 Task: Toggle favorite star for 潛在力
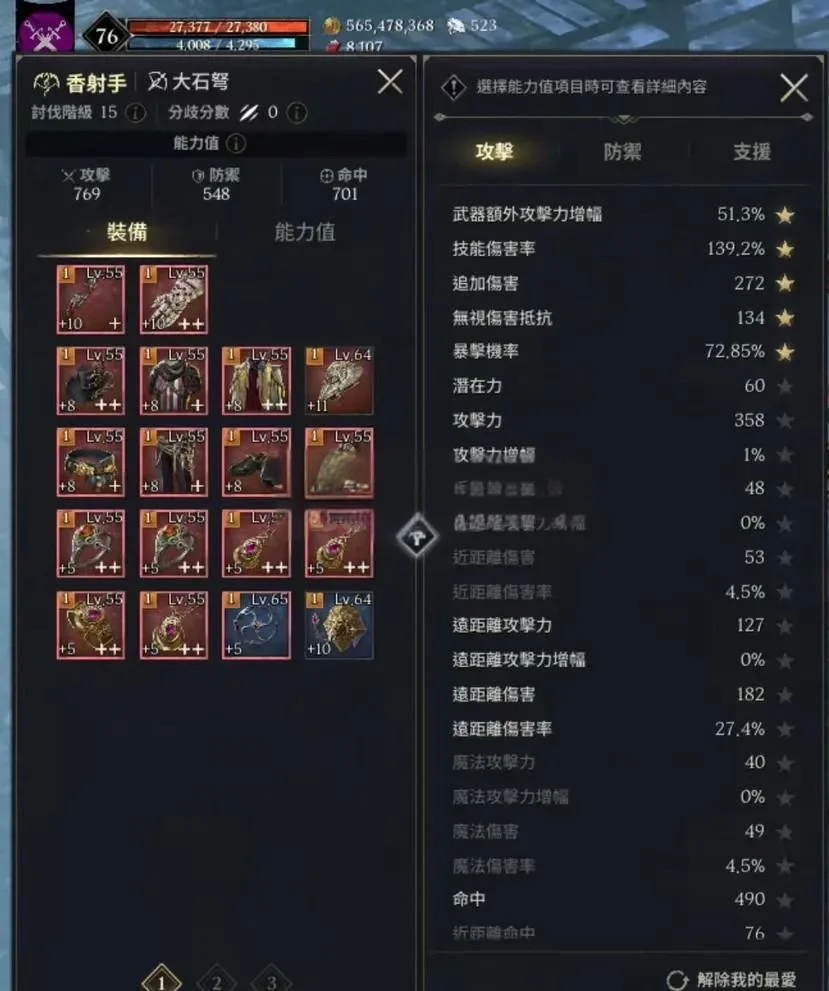pyautogui.click(x=785, y=386)
